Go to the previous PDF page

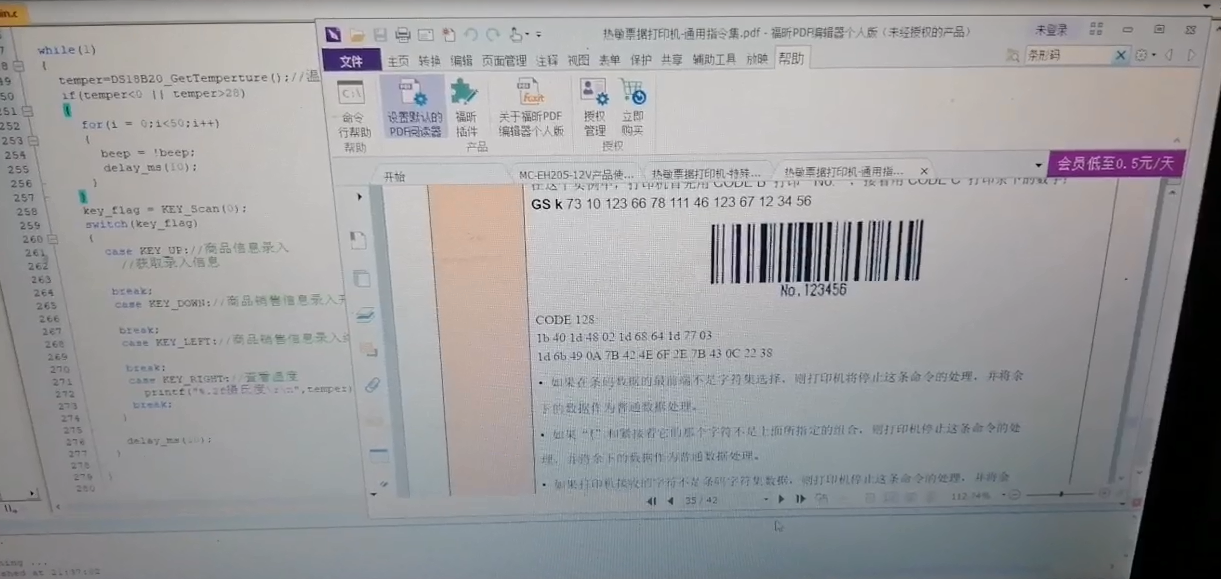coord(670,500)
